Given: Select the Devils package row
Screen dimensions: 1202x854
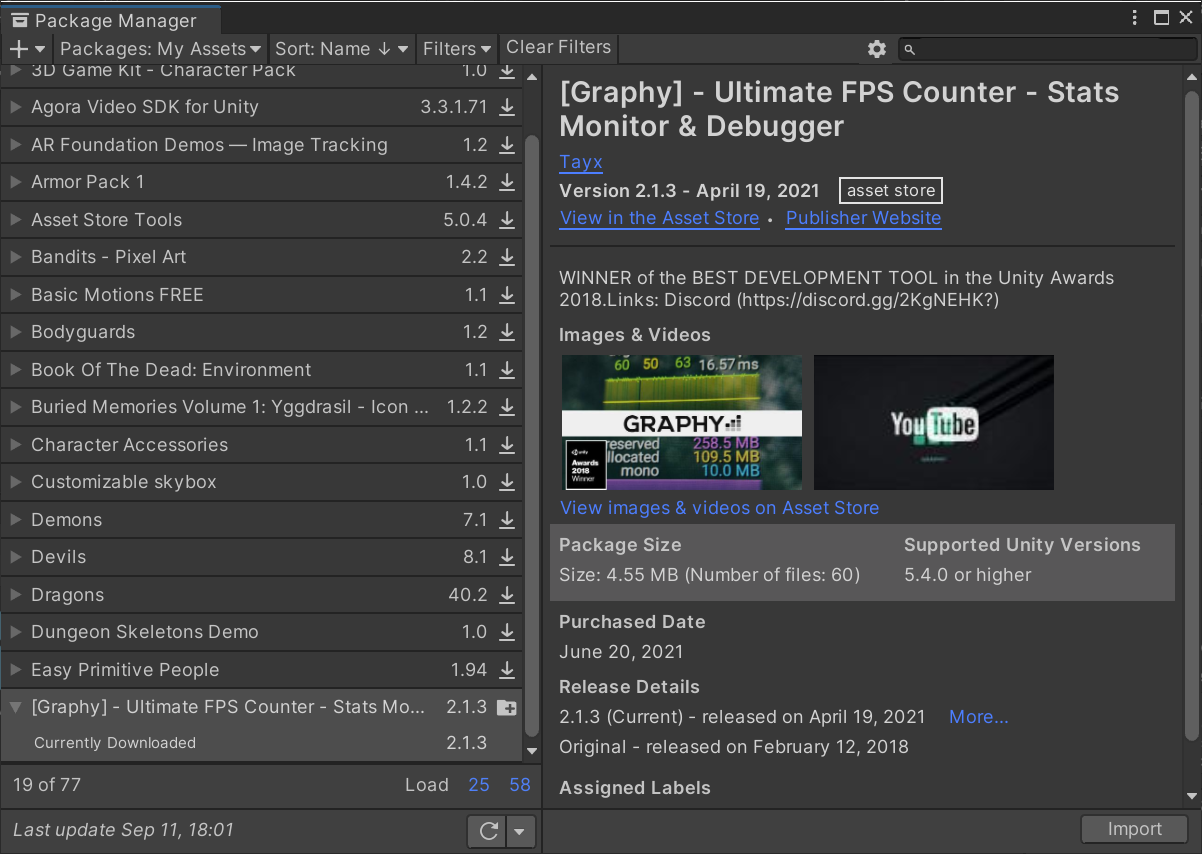Looking at the screenshot, I should point(261,557).
